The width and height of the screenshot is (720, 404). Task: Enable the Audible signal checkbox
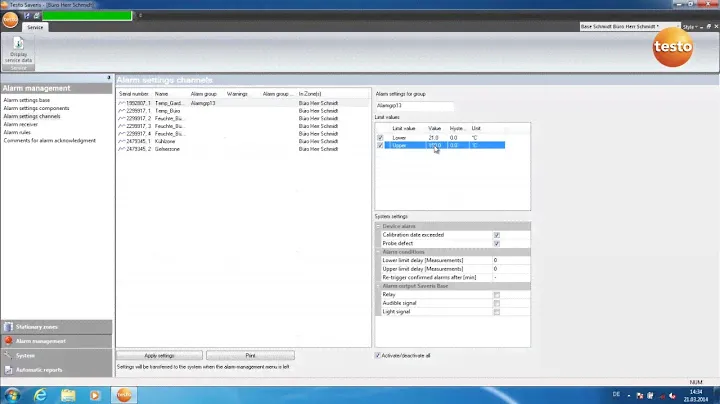click(x=496, y=303)
